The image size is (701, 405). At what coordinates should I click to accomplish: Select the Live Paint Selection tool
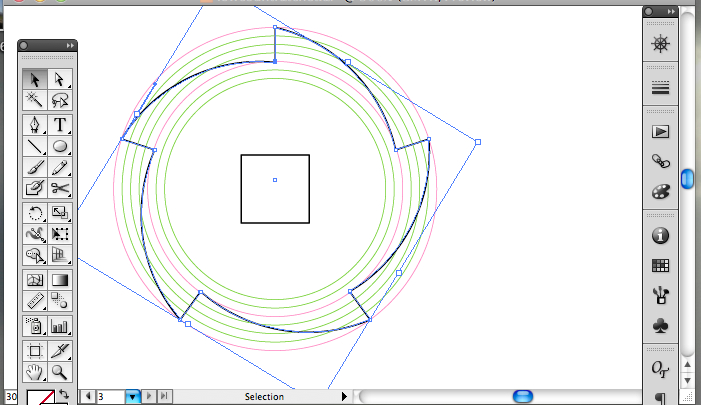tap(35, 255)
